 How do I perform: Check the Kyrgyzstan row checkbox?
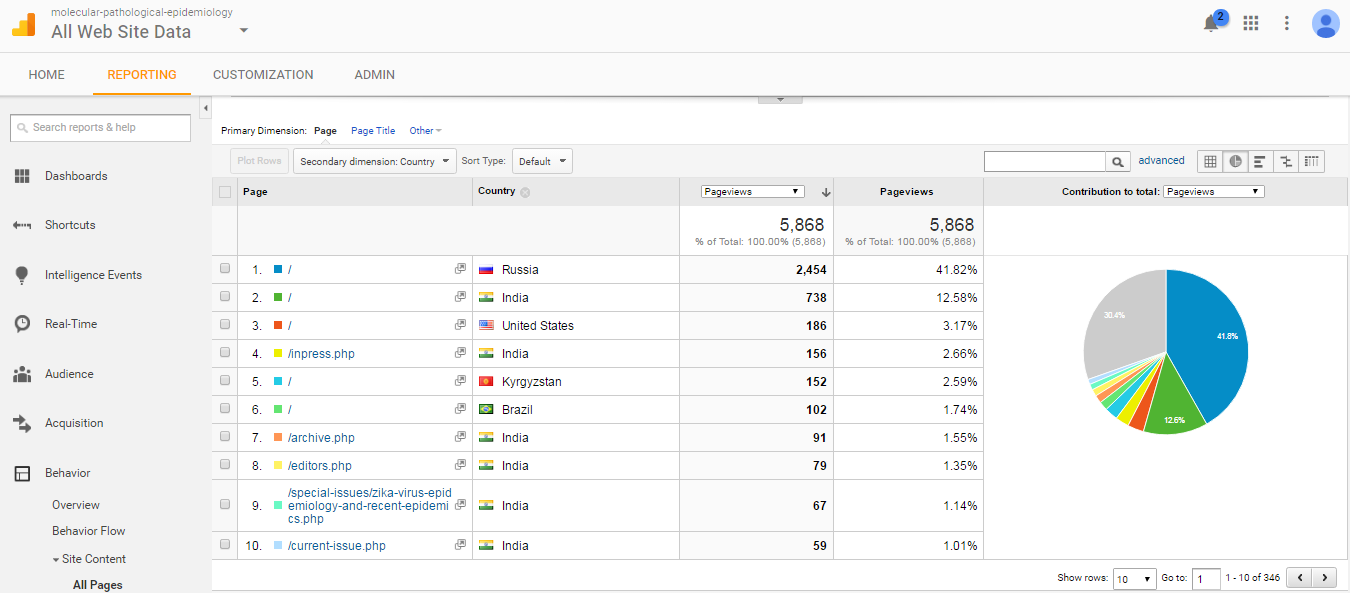pyautogui.click(x=225, y=381)
